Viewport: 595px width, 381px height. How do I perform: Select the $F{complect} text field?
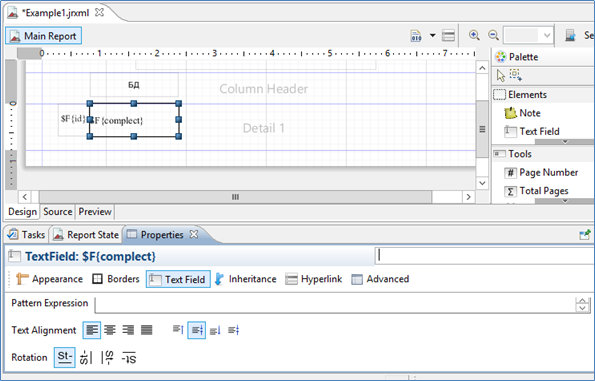click(x=134, y=120)
